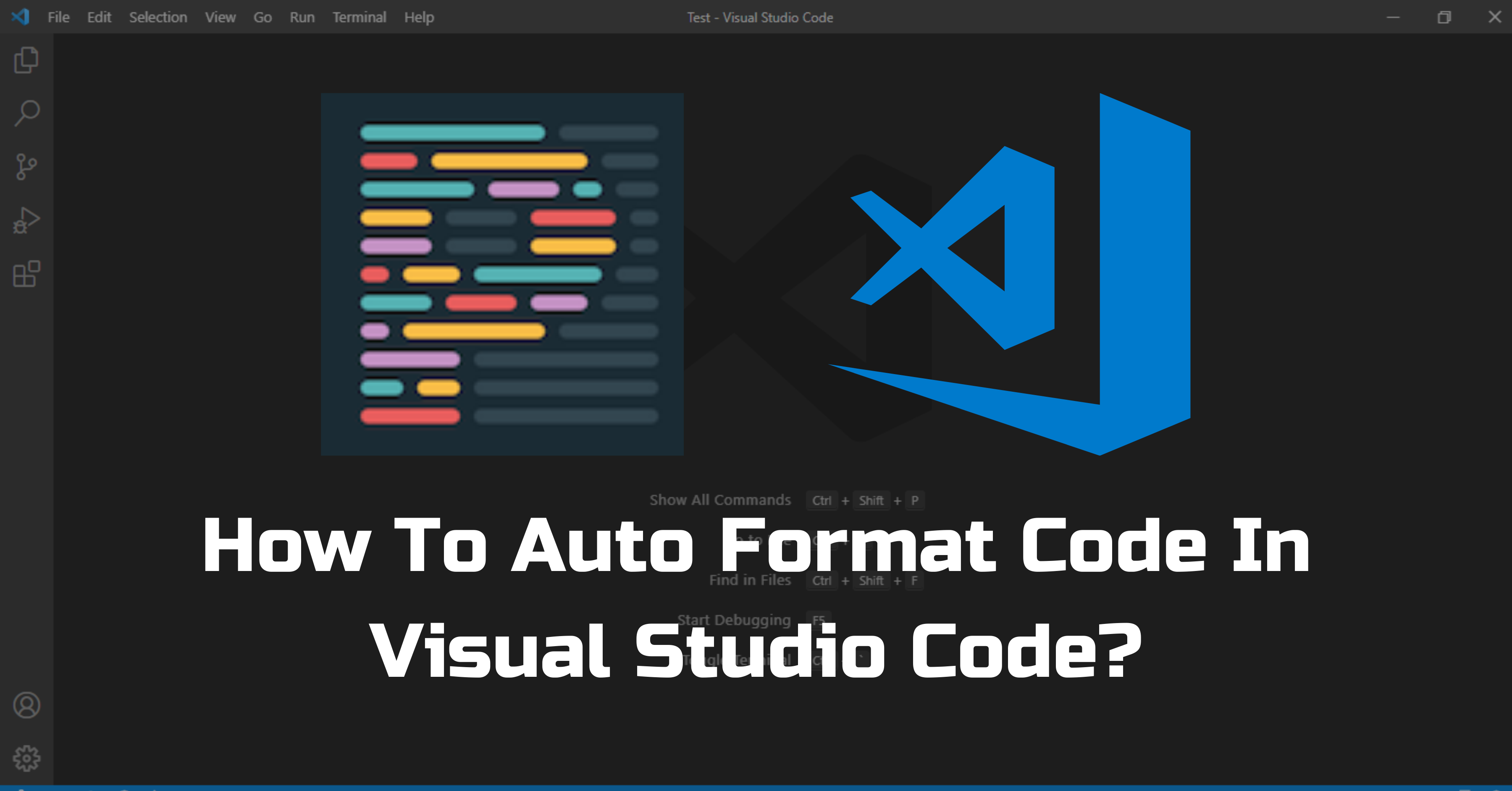Click the Start Debugging shortcut label
1512x791 pixels.
click(x=735, y=620)
